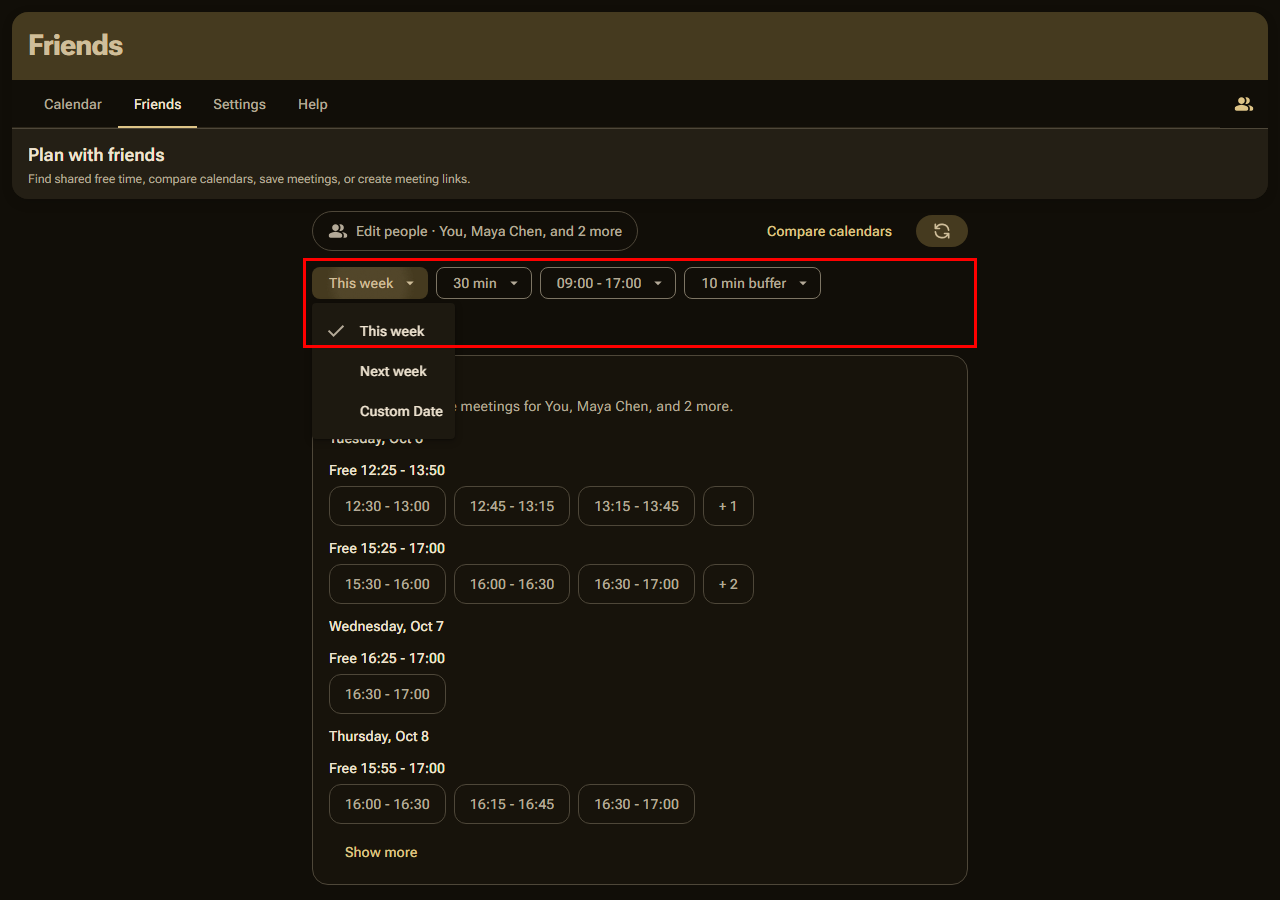The height and width of the screenshot is (900, 1280).
Task: Expand the + 2 extra slots
Action: tap(728, 584)
